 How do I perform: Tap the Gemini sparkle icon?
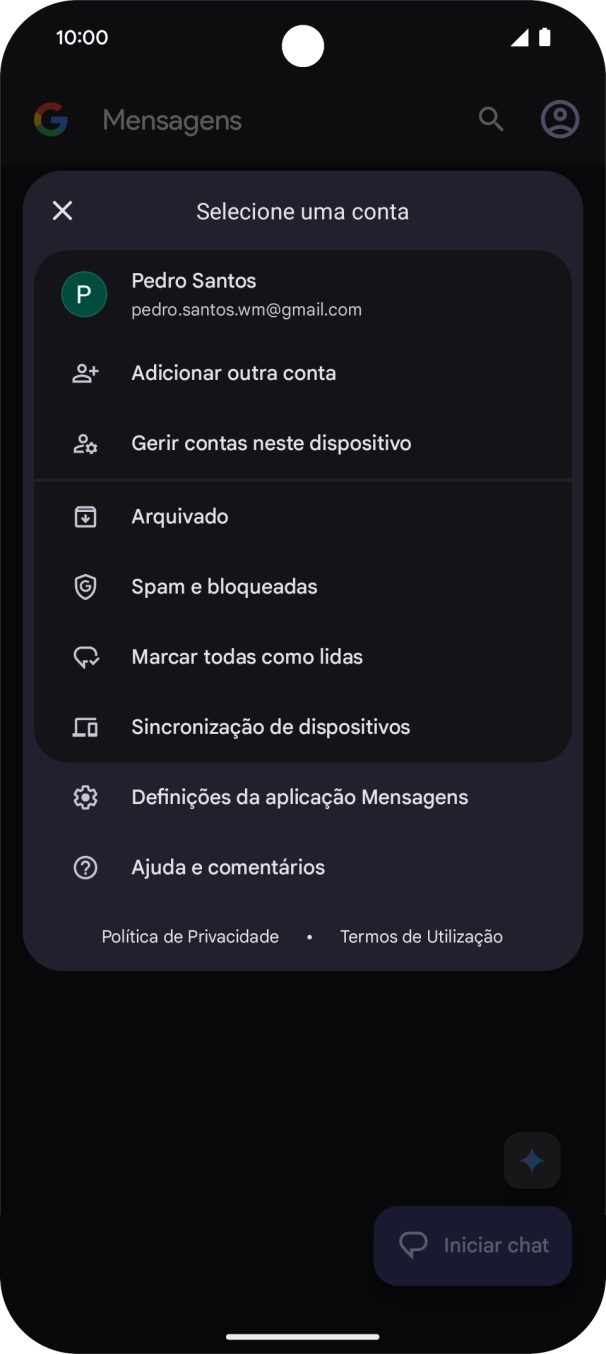pyautogui.click(x=531, y=1160)
